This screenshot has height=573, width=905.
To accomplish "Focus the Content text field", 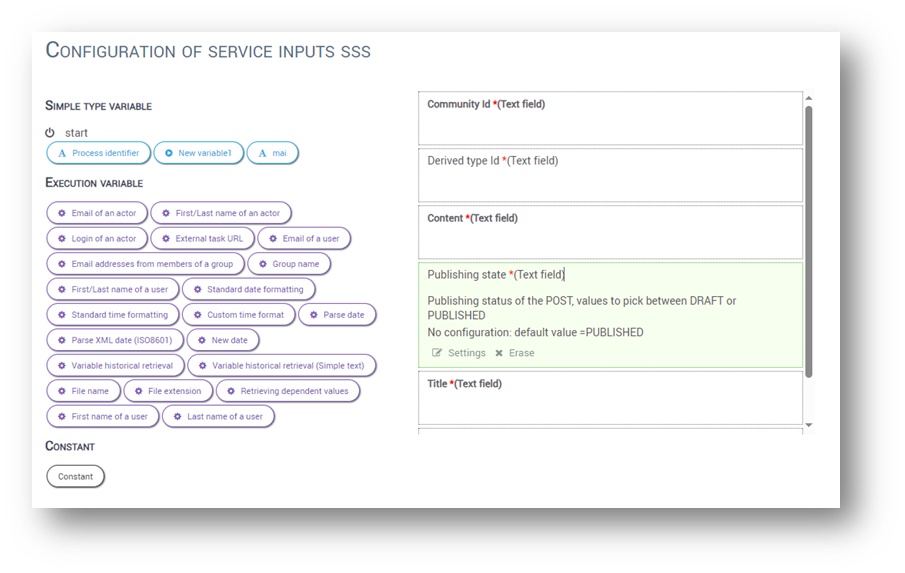I will coord(609,240).
